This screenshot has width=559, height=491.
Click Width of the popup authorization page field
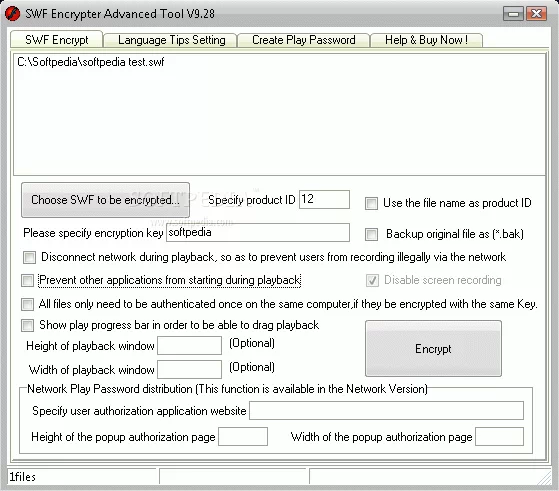499,436
